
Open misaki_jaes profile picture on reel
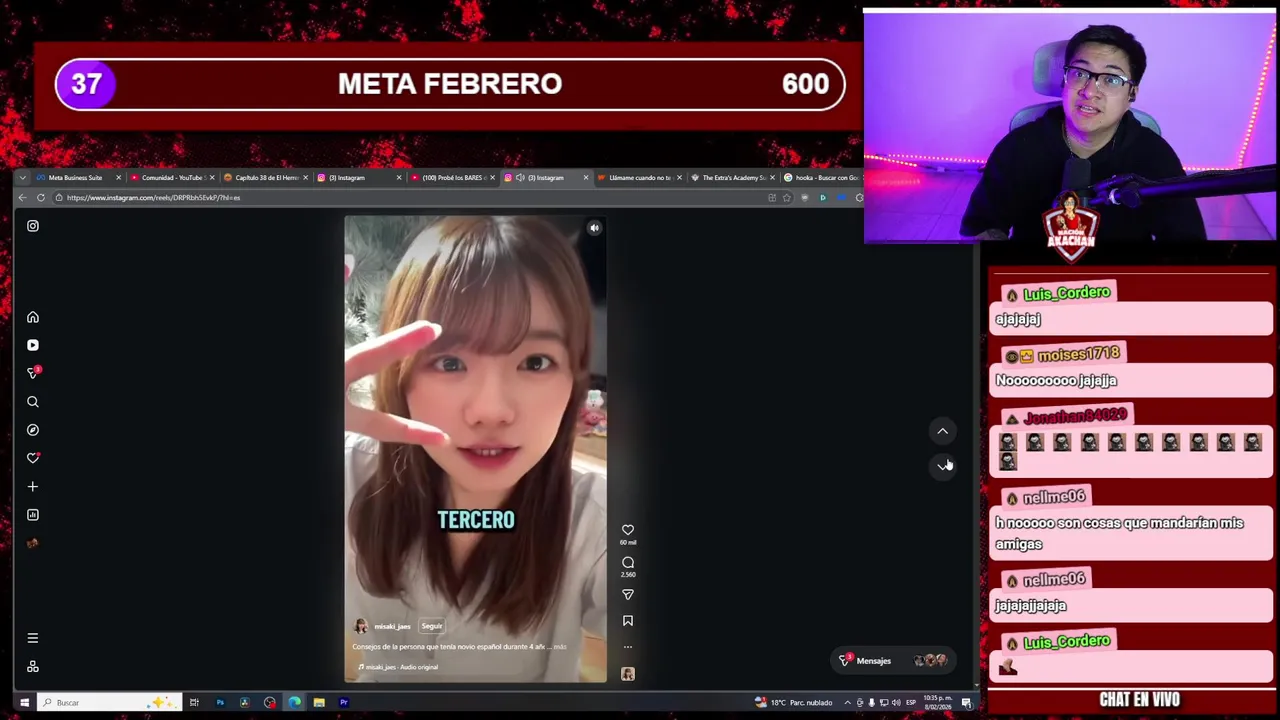tap(361, 626)
